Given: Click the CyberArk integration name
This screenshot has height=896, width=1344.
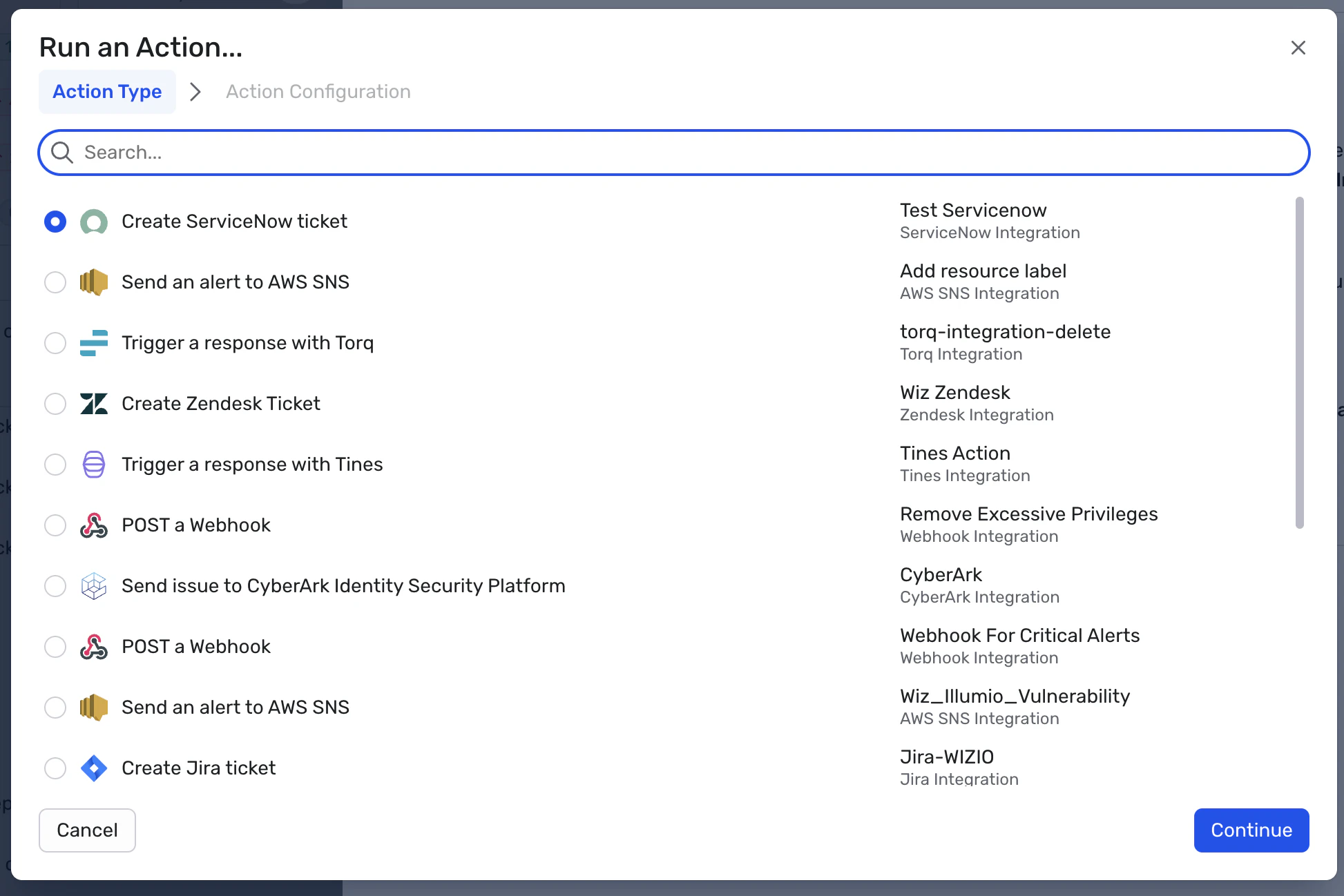Looking at the screenshot, I should click(x=941, y=575).
